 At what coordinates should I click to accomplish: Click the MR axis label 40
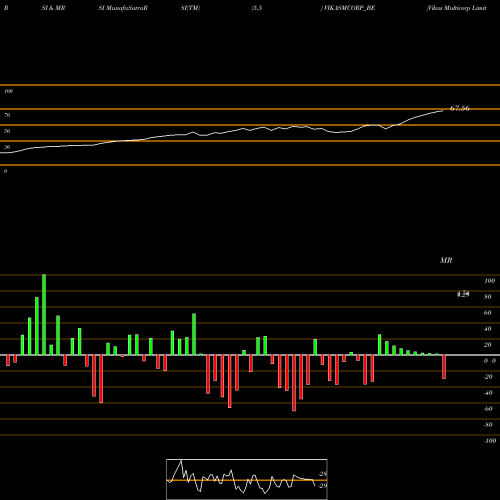(488, 329)
